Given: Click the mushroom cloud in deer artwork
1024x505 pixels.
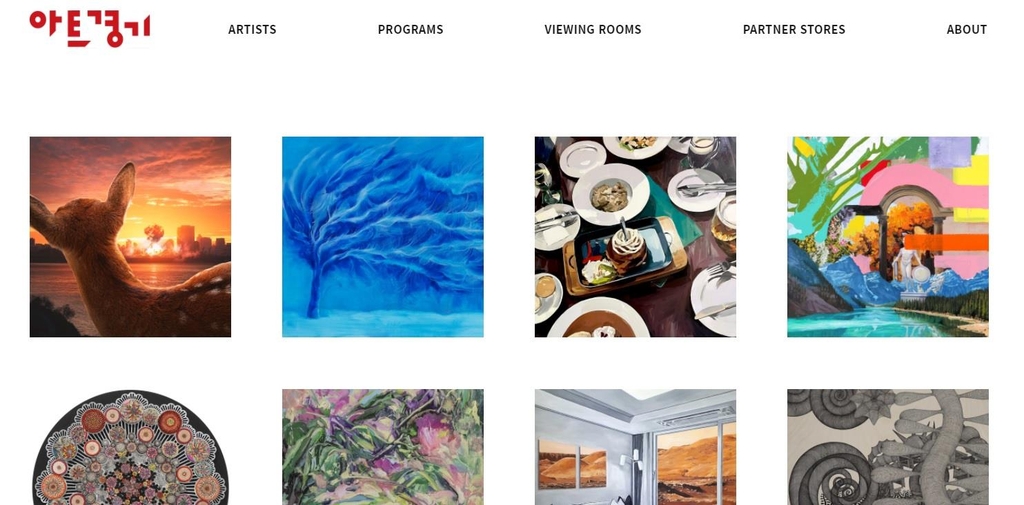Looking at the screenshot, I should (x=153, y=239).
